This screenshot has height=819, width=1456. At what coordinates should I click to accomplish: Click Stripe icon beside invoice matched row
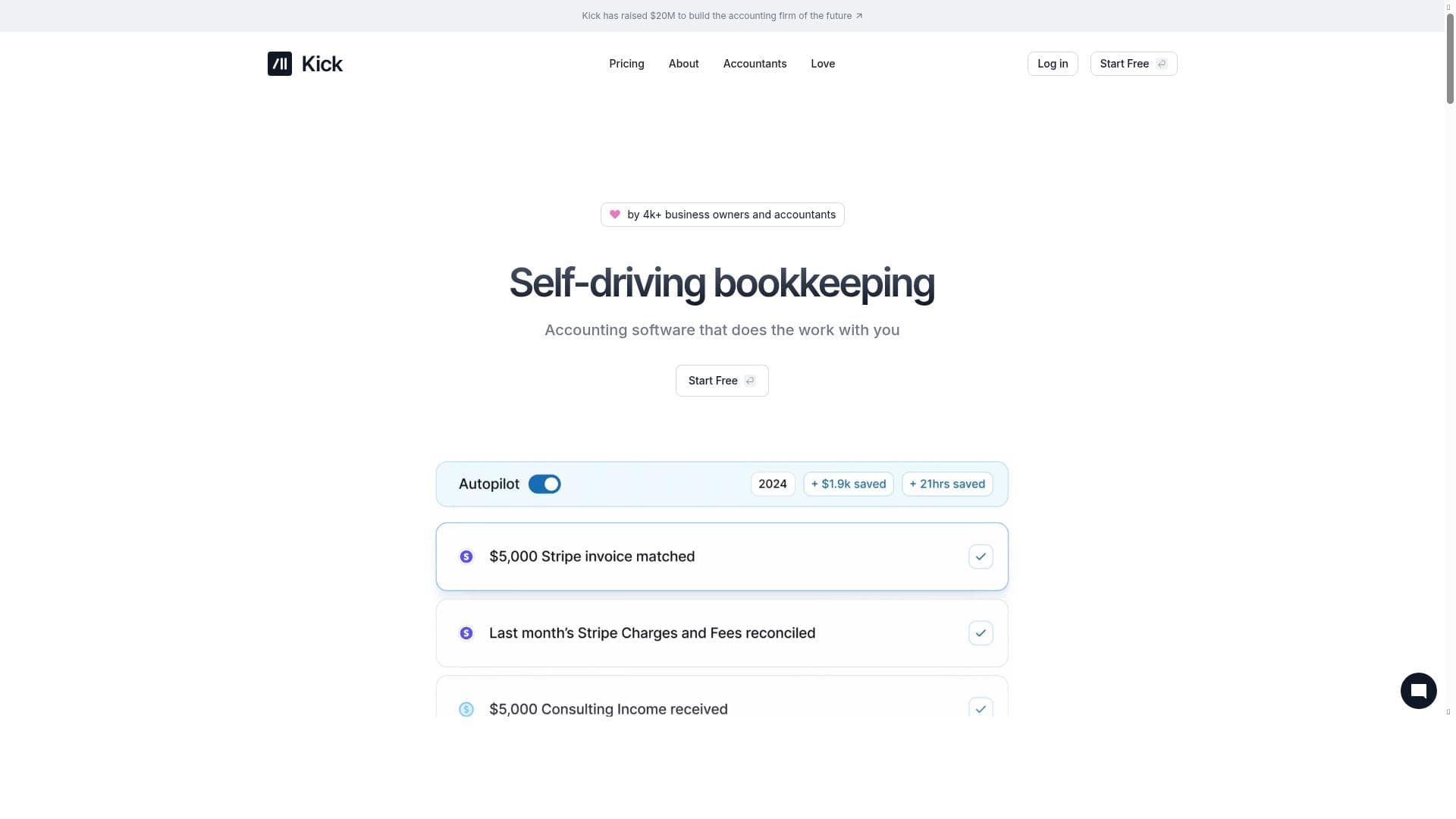coord(466,557)
